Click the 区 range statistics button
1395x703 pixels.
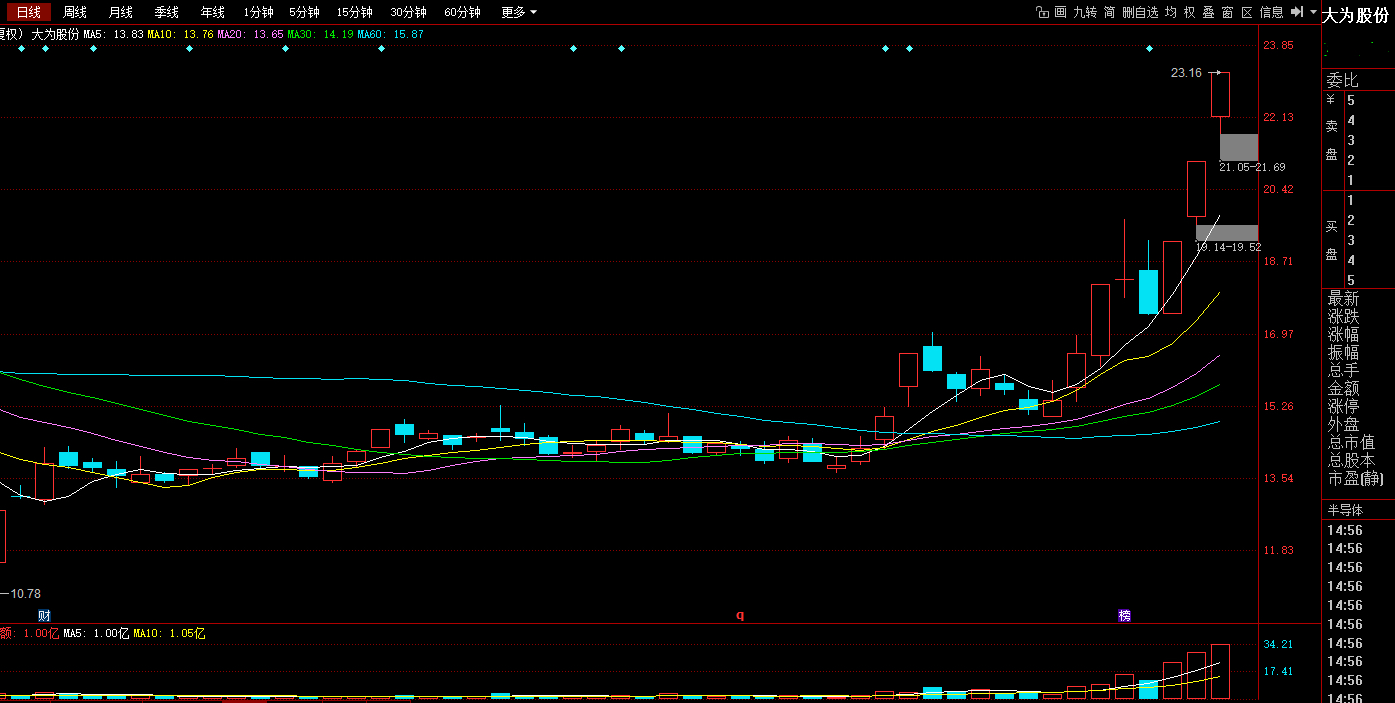click(1246, 12)
